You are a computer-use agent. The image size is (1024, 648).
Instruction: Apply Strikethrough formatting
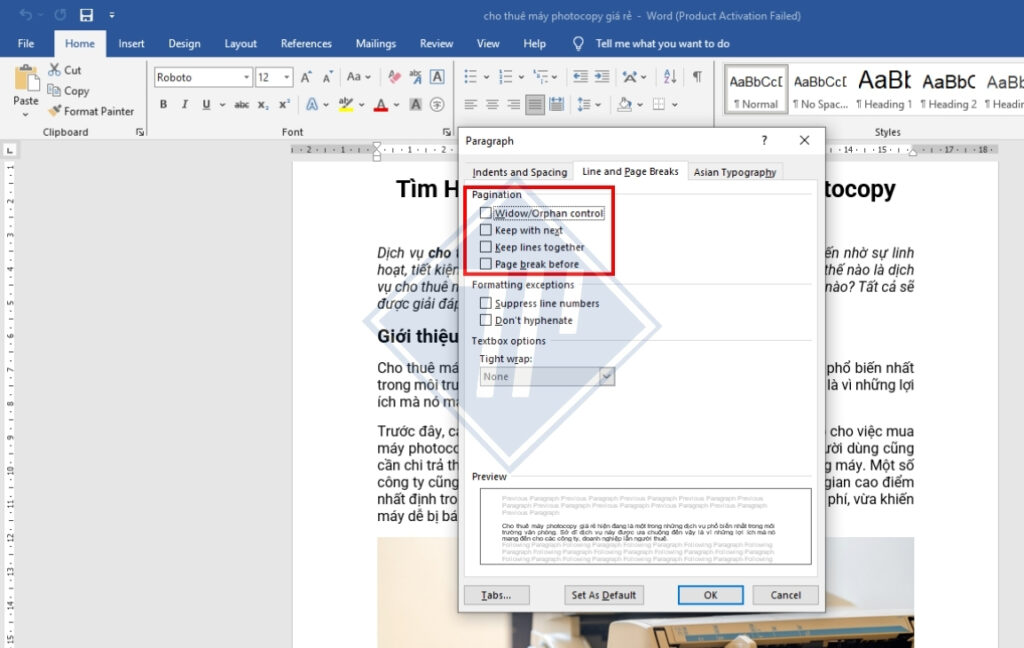click(x=242, y=105)
